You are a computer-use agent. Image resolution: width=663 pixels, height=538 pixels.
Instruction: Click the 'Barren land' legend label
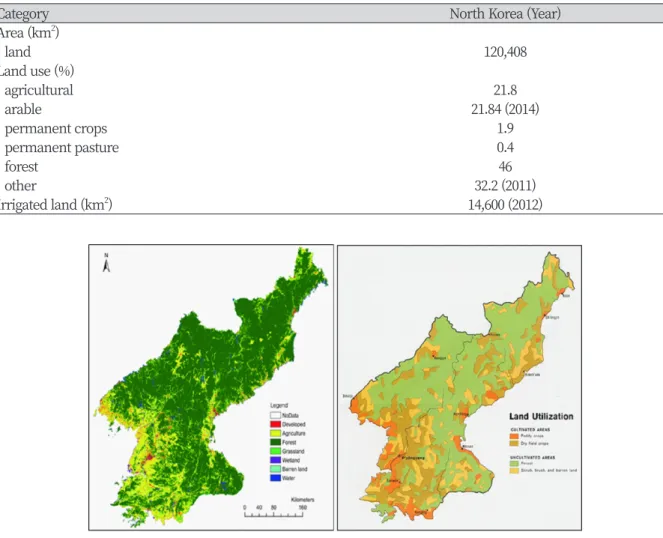(x=295, y=469)
